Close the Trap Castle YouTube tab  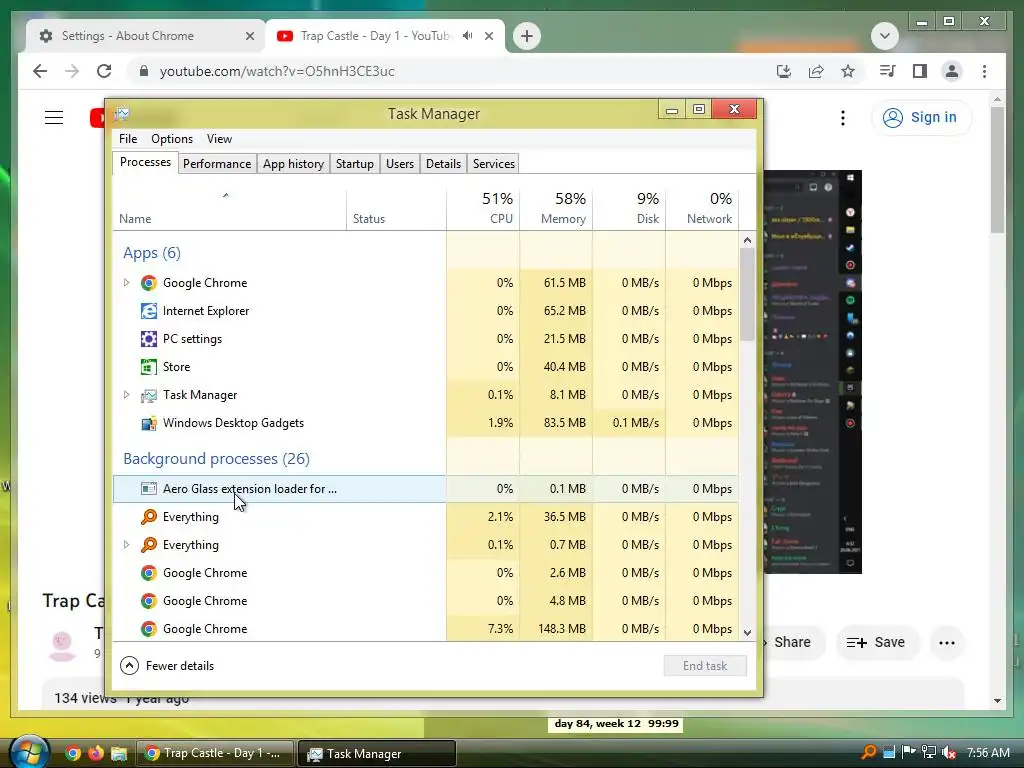[x=489, y=36]
